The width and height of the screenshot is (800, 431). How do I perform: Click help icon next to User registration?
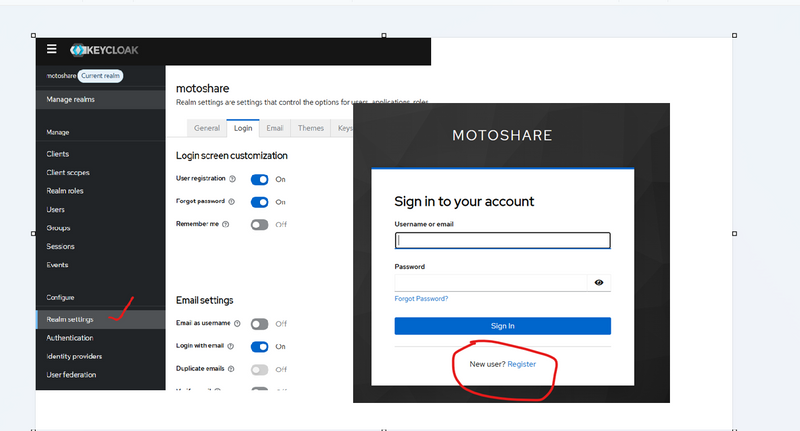pos(232,179)
